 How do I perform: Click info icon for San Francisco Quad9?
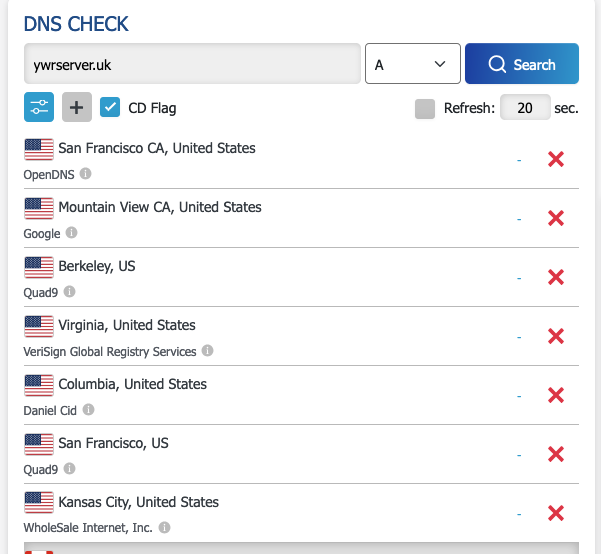tap(69, 469)
